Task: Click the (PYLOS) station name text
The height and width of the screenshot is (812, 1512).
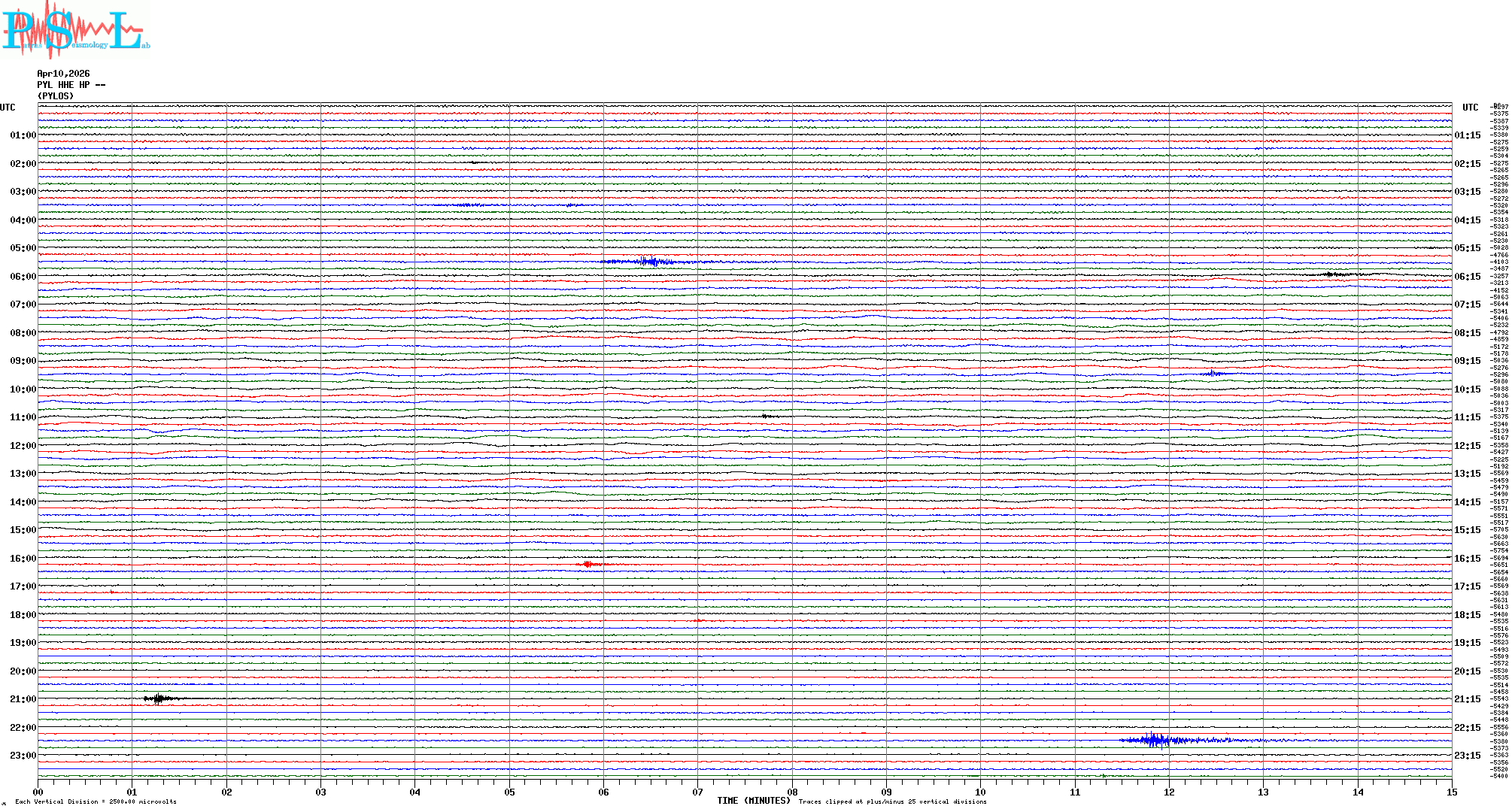Action: pos(56,96)
